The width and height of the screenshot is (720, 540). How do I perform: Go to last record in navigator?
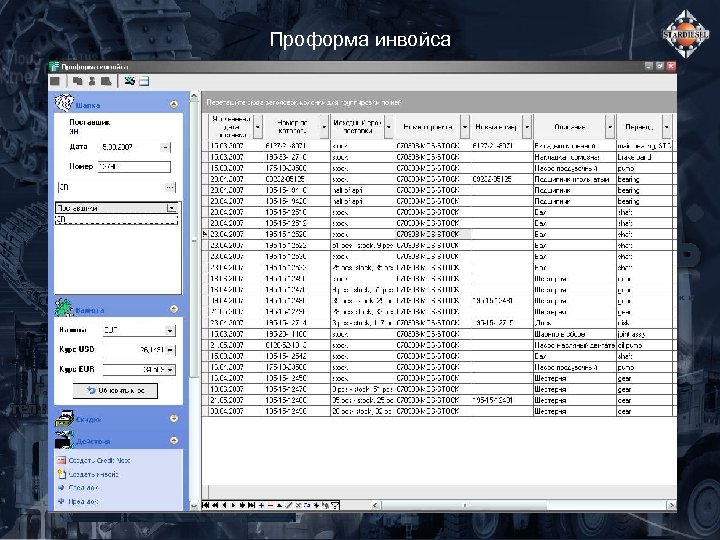pyautogui.click(x=251, y=505)
